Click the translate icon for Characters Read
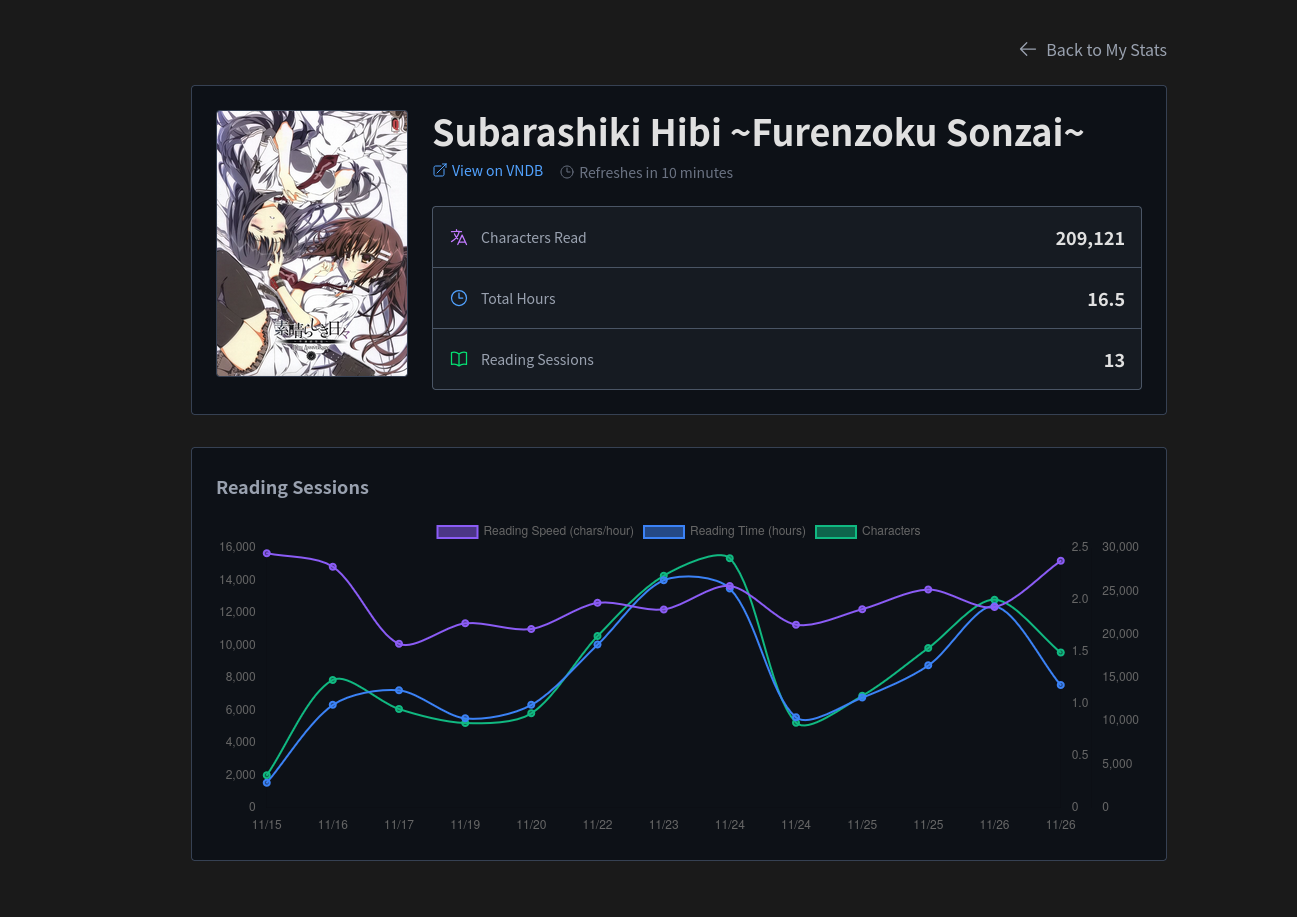This screenshot has width=1297, height=917. pos(459,237)
